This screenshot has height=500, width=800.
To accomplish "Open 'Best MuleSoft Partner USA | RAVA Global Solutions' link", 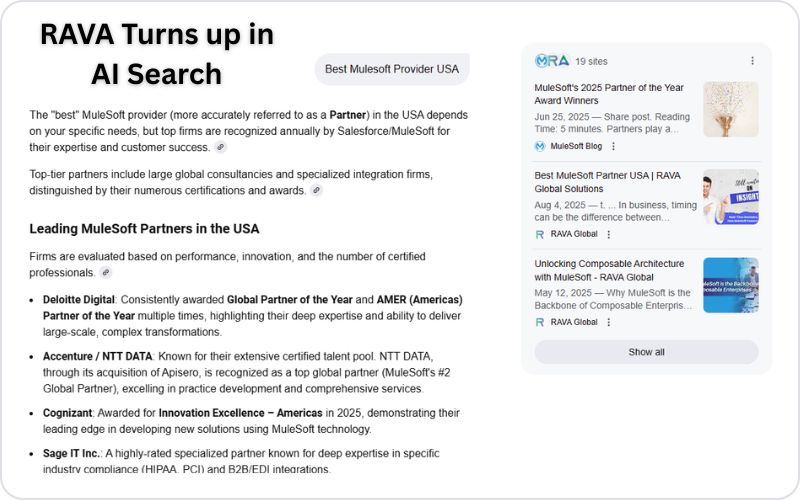I will point(607,182).
